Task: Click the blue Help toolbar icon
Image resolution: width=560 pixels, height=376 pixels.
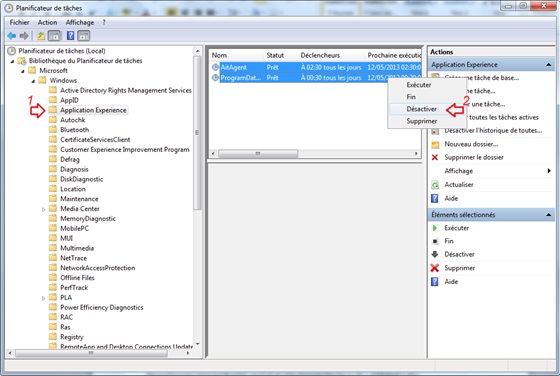Action: click(70, 35)
